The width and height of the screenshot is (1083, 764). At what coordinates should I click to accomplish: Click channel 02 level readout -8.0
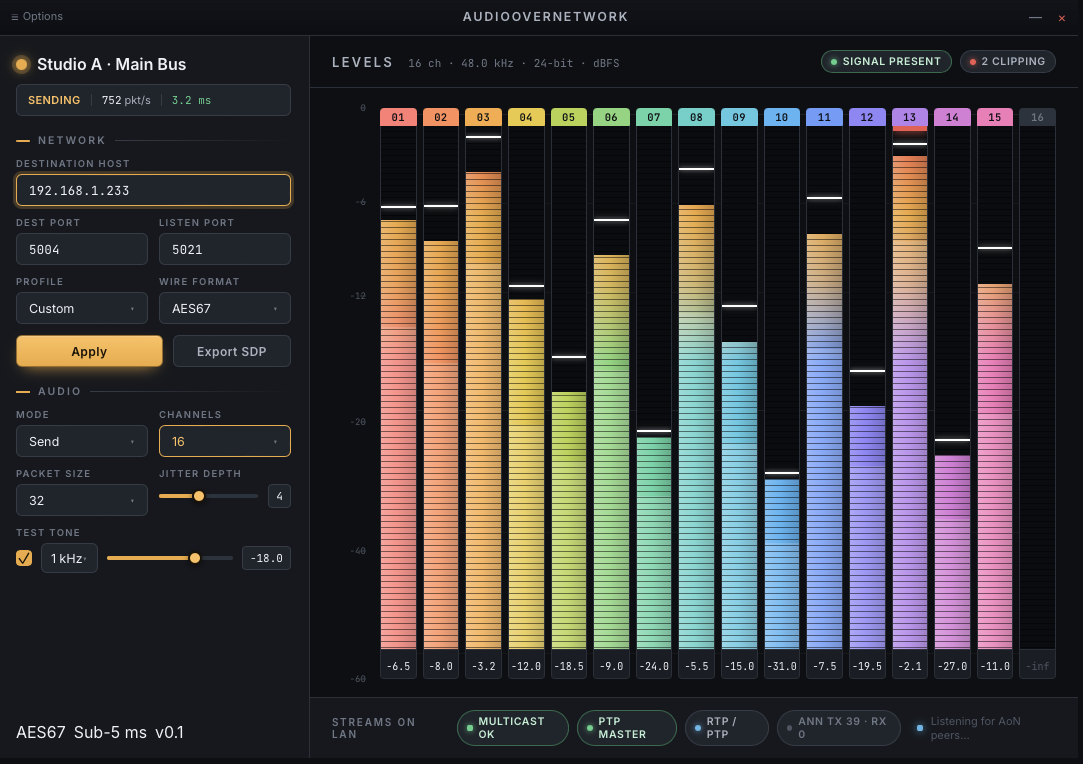(x=441, y=666)
